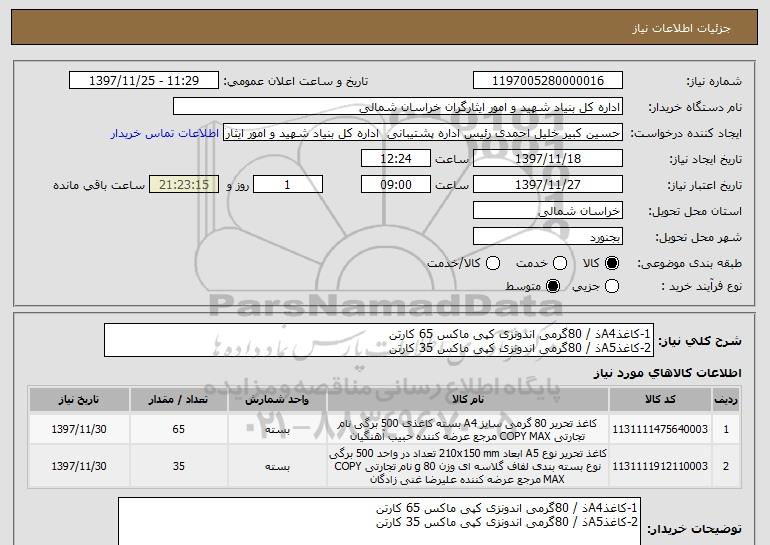This screenshot has width=770, height=545.
Task: Click the شرح کلی نیاز text area
Action: click(x=379, y=340)
